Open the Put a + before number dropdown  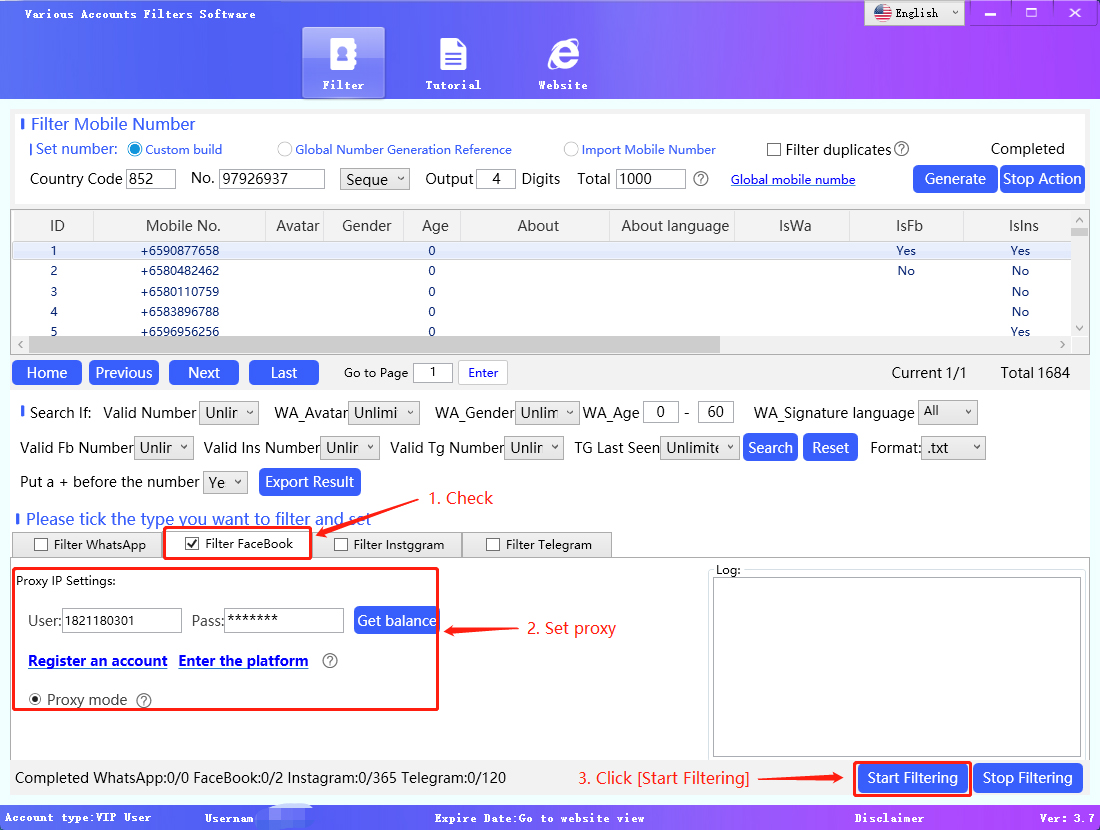point(225,482)
